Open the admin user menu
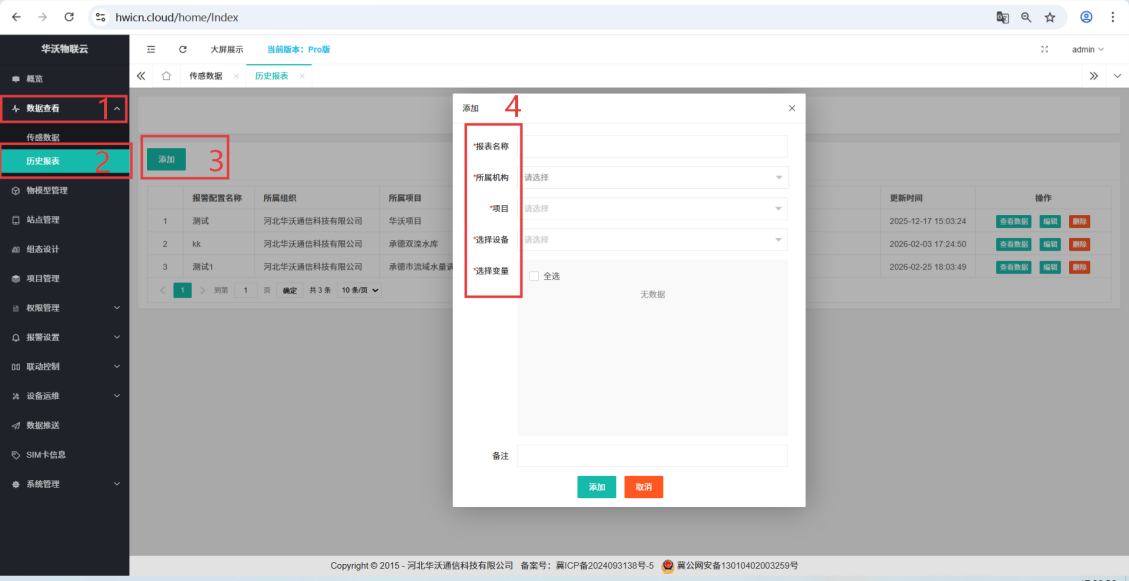This screenshot has height=581, width=1129. tap(1087, 49)
